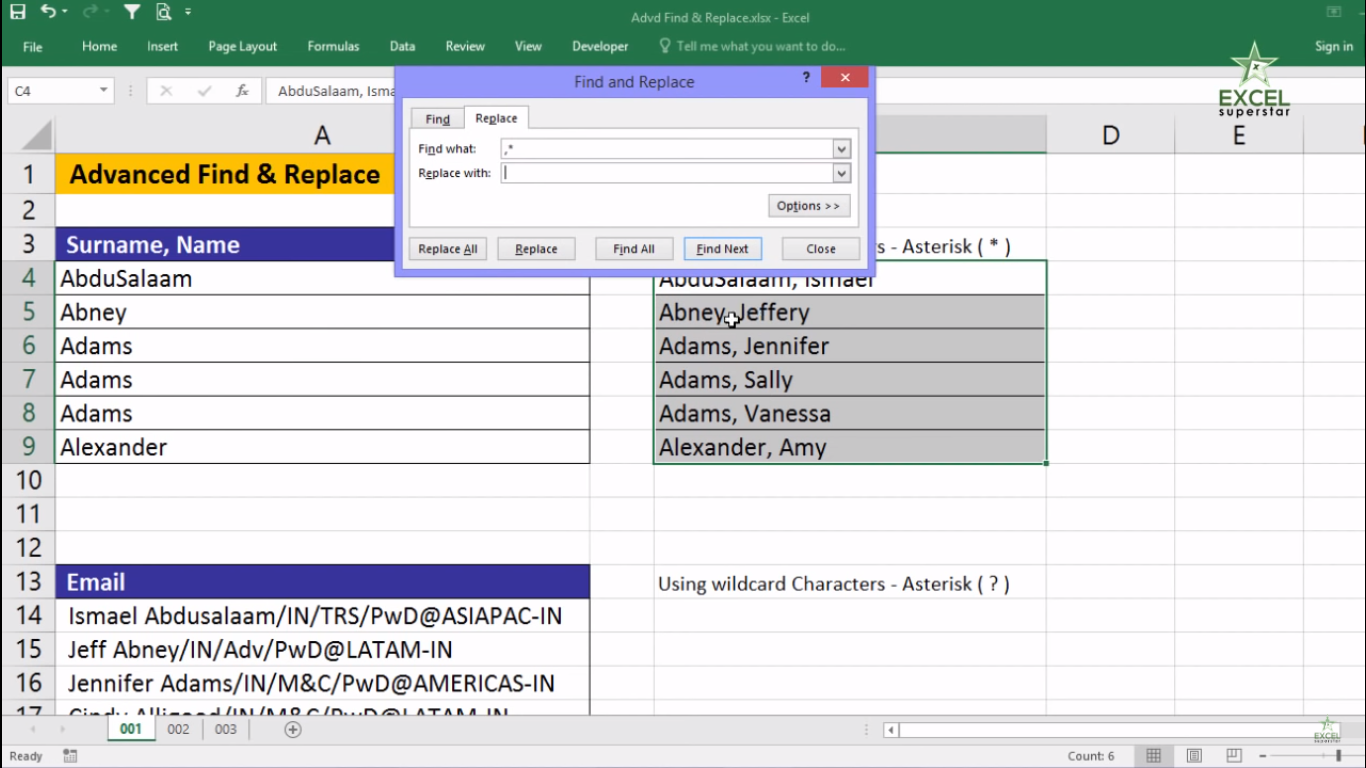Click the Tell me lightbulb search box
The image size is (1366, 768).
752,46
